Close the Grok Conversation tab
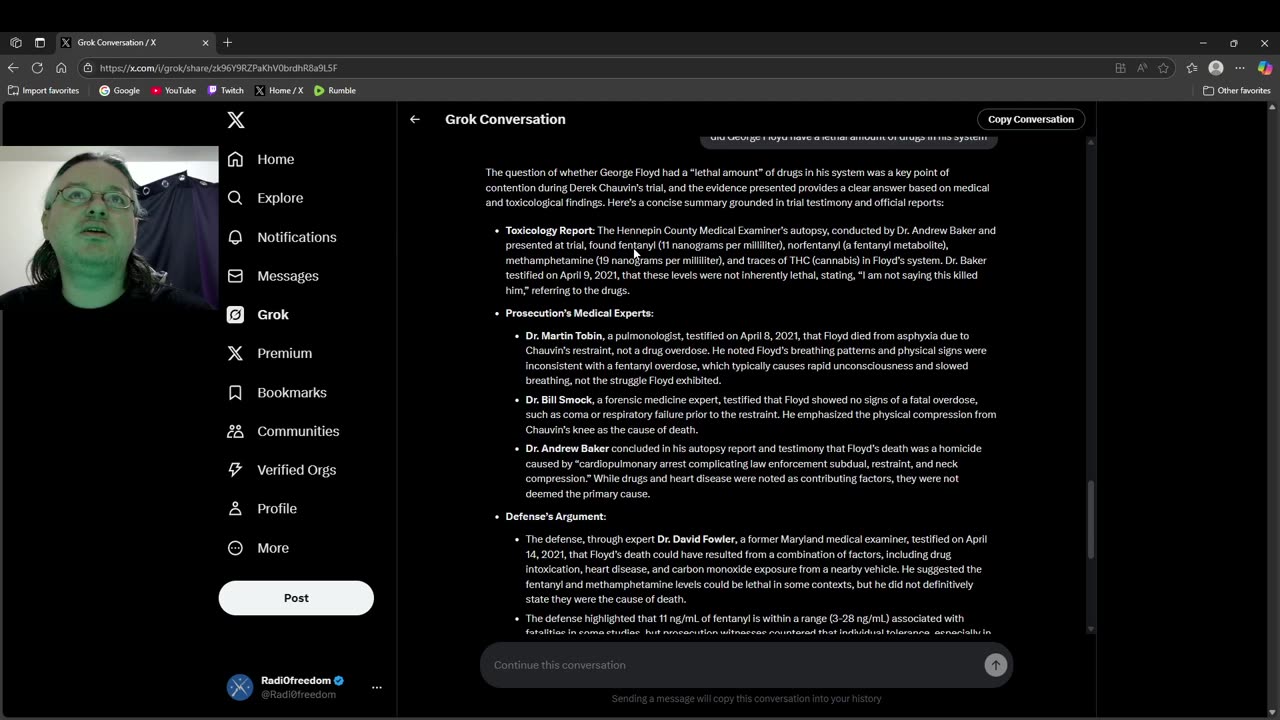This screenshot has width=1280, height=720. [206, 43]
